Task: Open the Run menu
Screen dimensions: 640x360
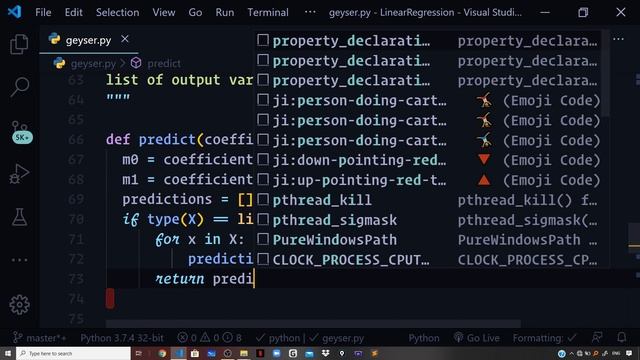Action: click(225, 12)
